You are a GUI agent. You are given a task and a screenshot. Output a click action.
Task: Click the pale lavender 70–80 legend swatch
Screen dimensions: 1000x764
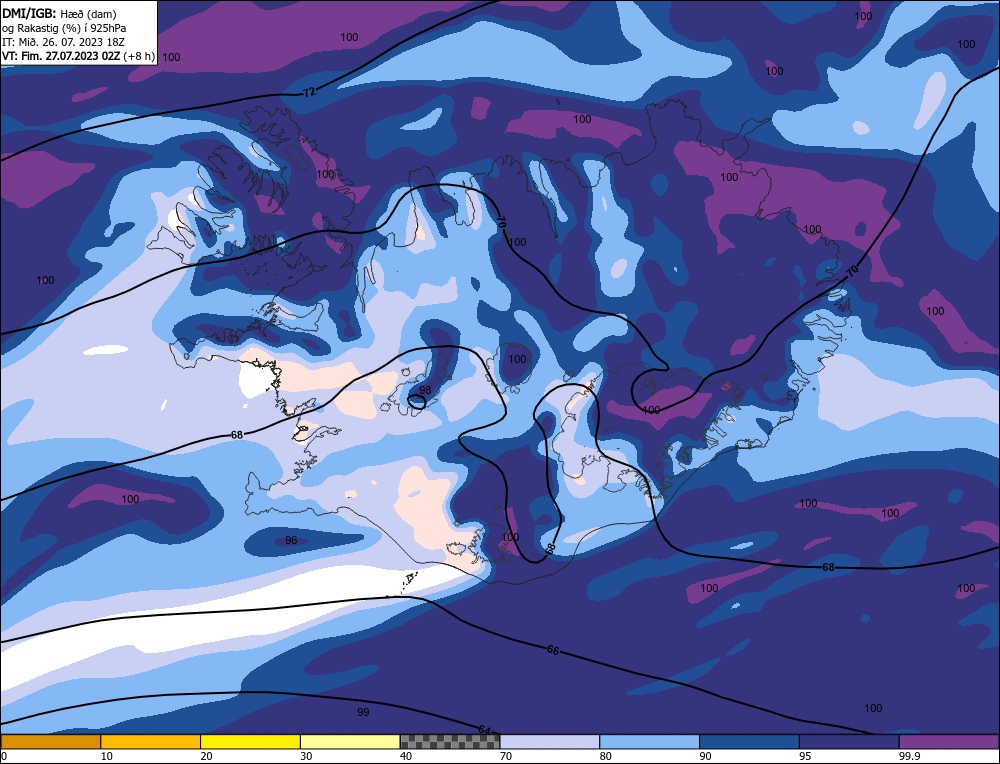(550, 741)
